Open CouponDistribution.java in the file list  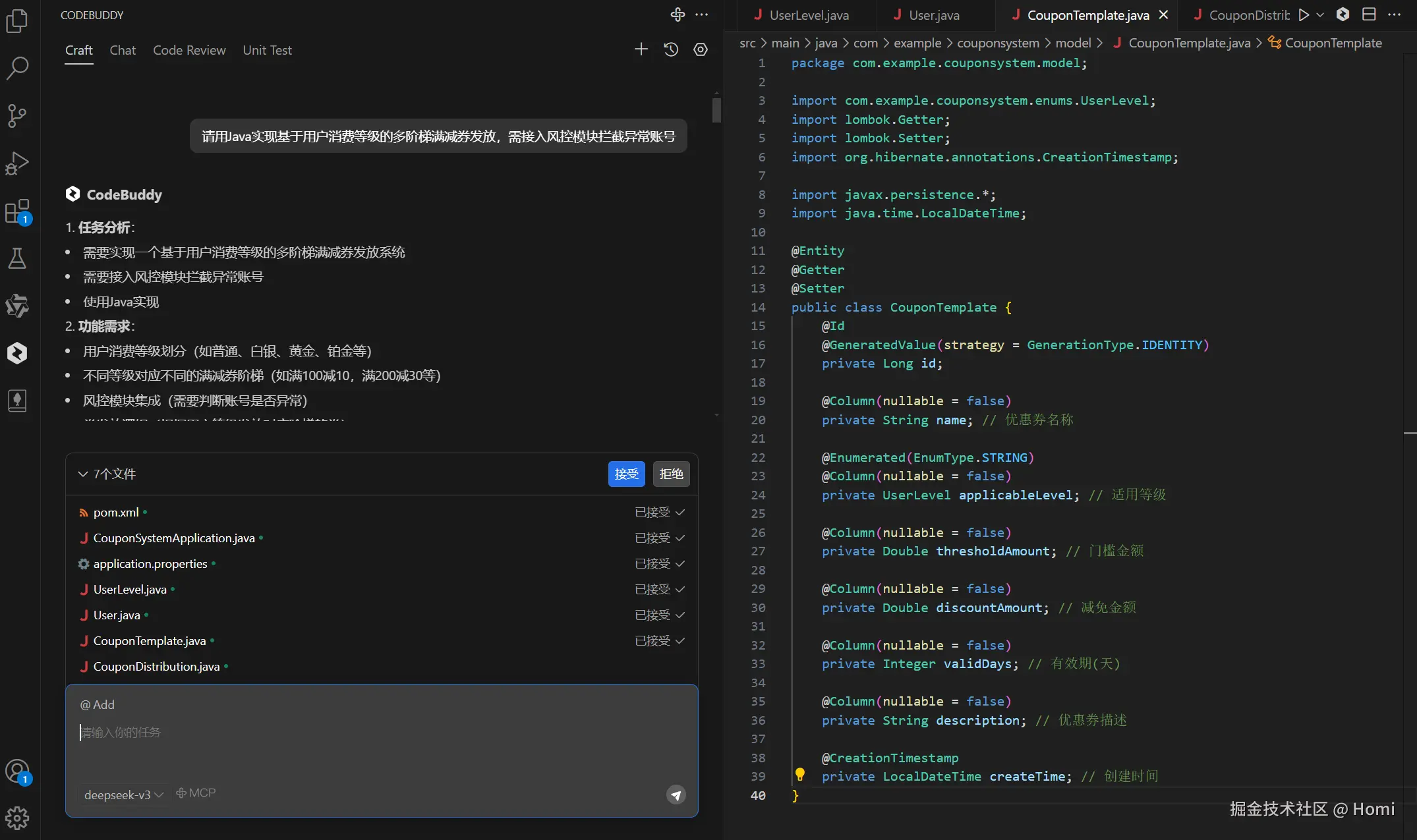(x=156, y=667)
